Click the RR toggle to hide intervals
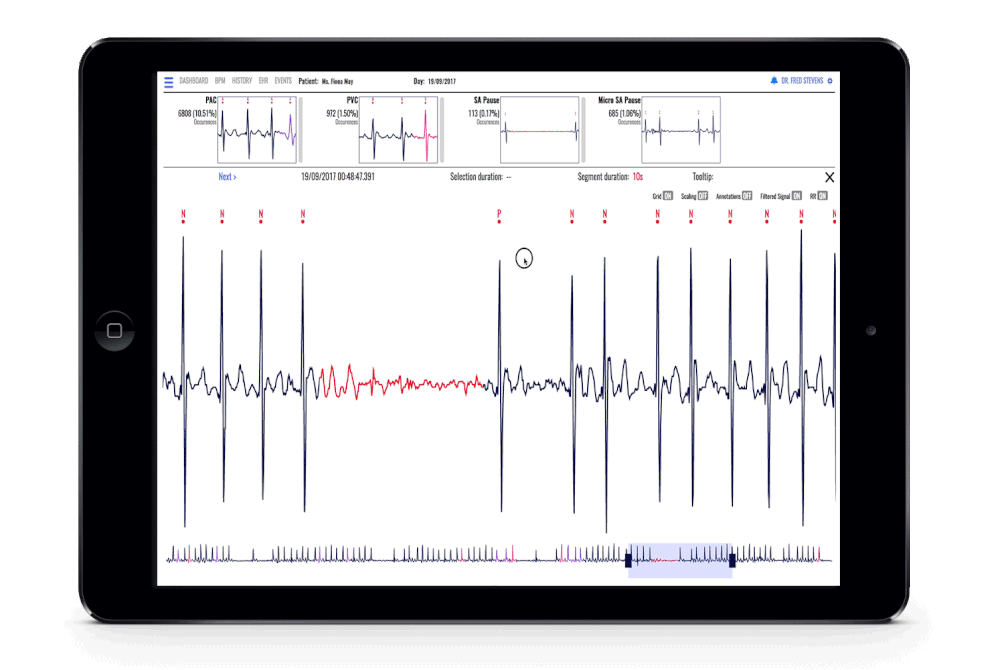Image resolution: width=1000 pixels, height=670 pixels. click(x=823, y=196)
